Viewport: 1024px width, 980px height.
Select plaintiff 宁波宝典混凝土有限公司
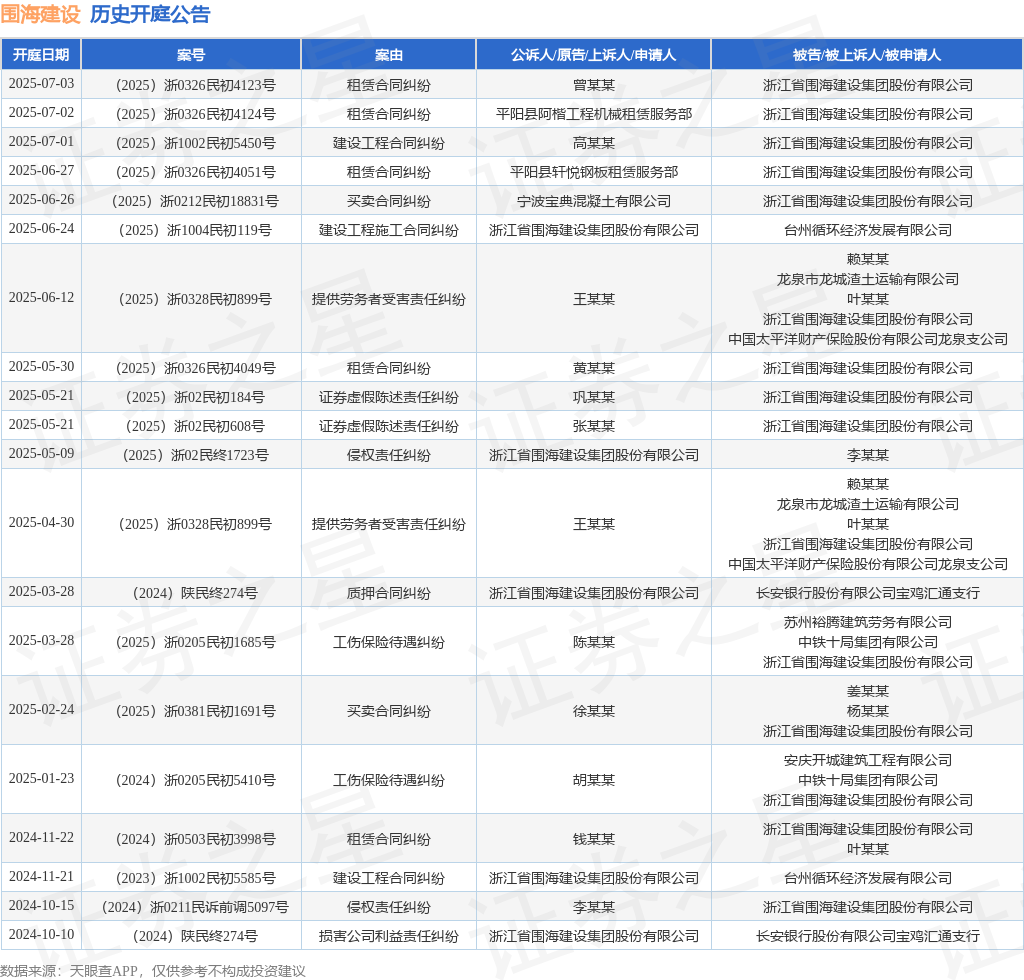[594, 200]
